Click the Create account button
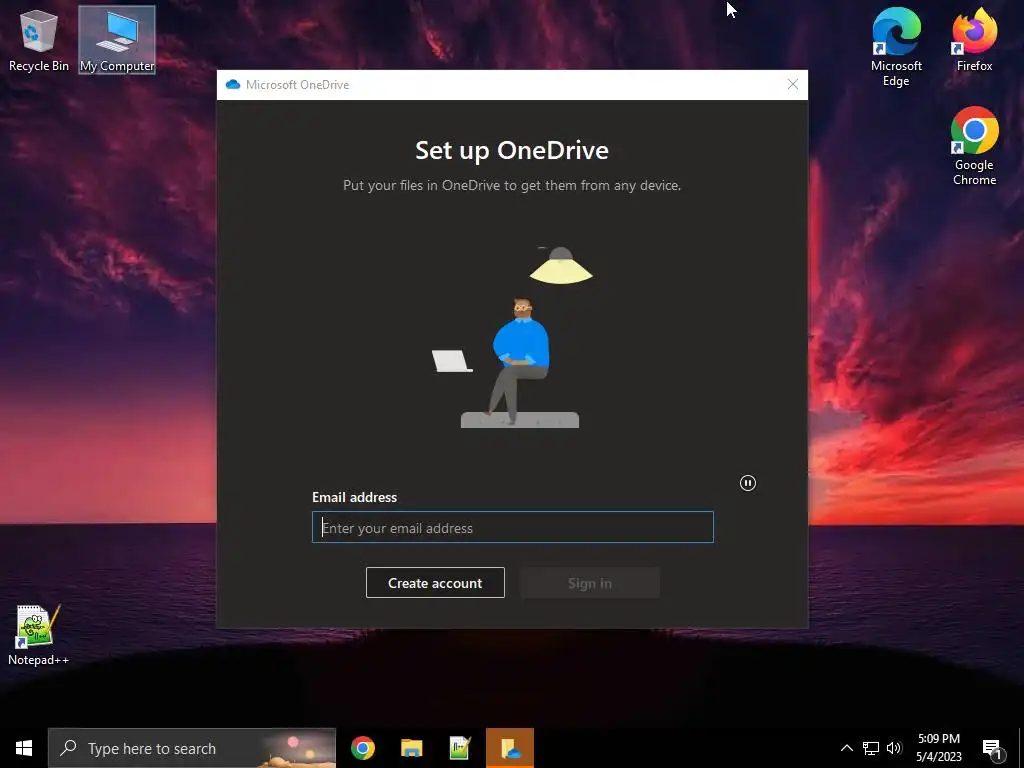 (x=435, y=583)
